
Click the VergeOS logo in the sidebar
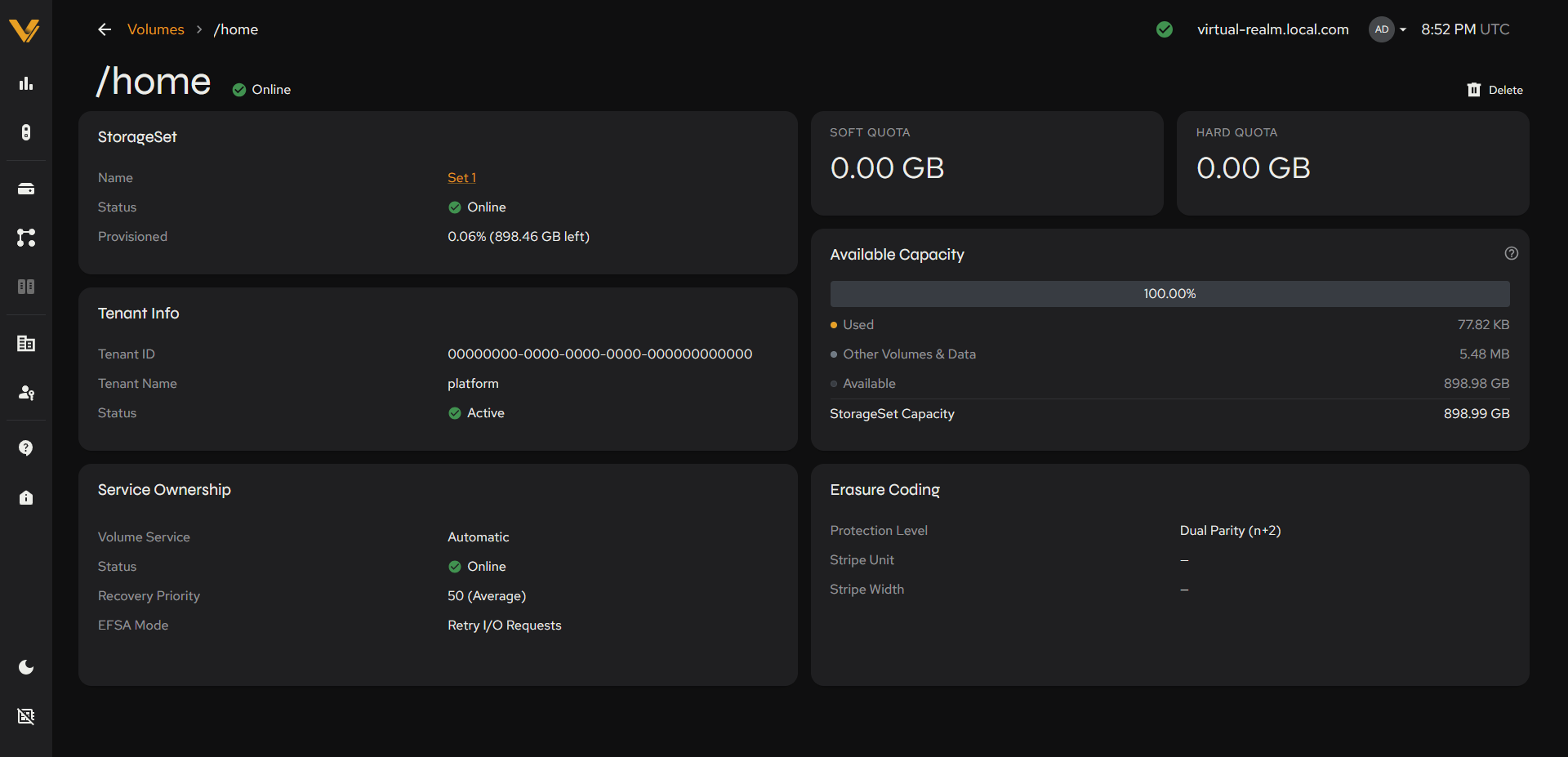(25, 30)
